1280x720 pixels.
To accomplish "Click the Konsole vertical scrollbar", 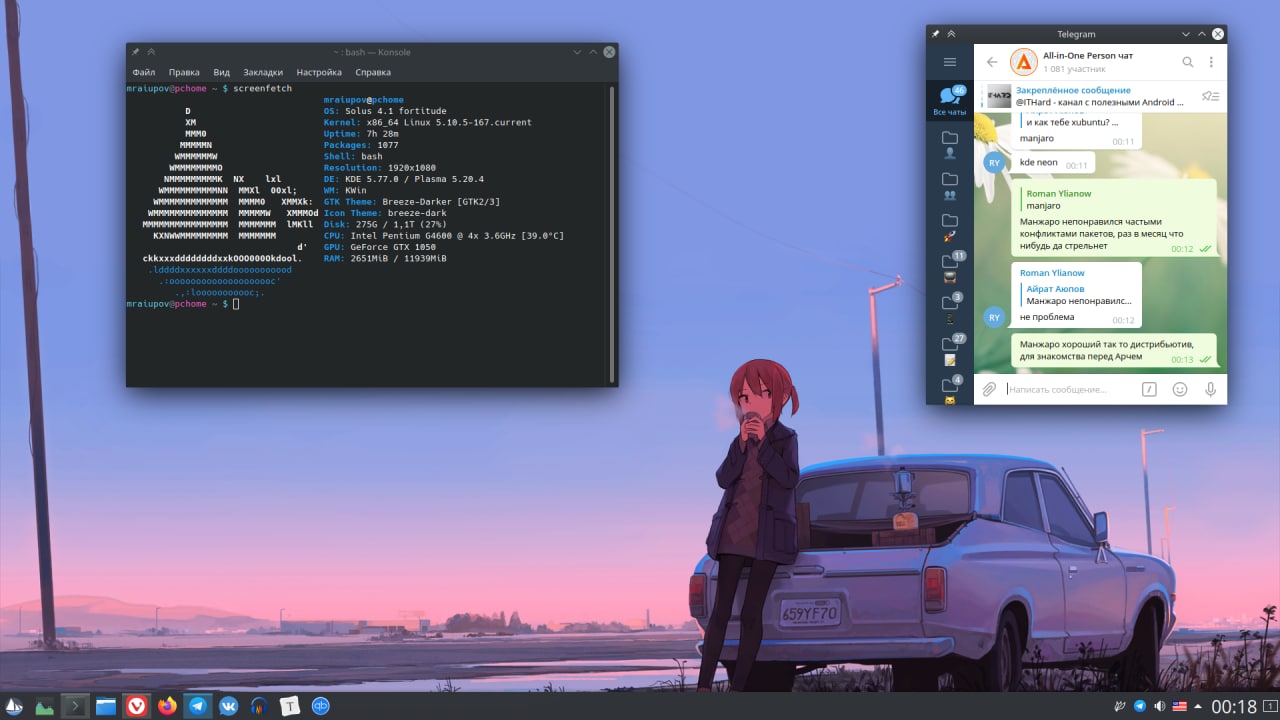I will [612, 234].
